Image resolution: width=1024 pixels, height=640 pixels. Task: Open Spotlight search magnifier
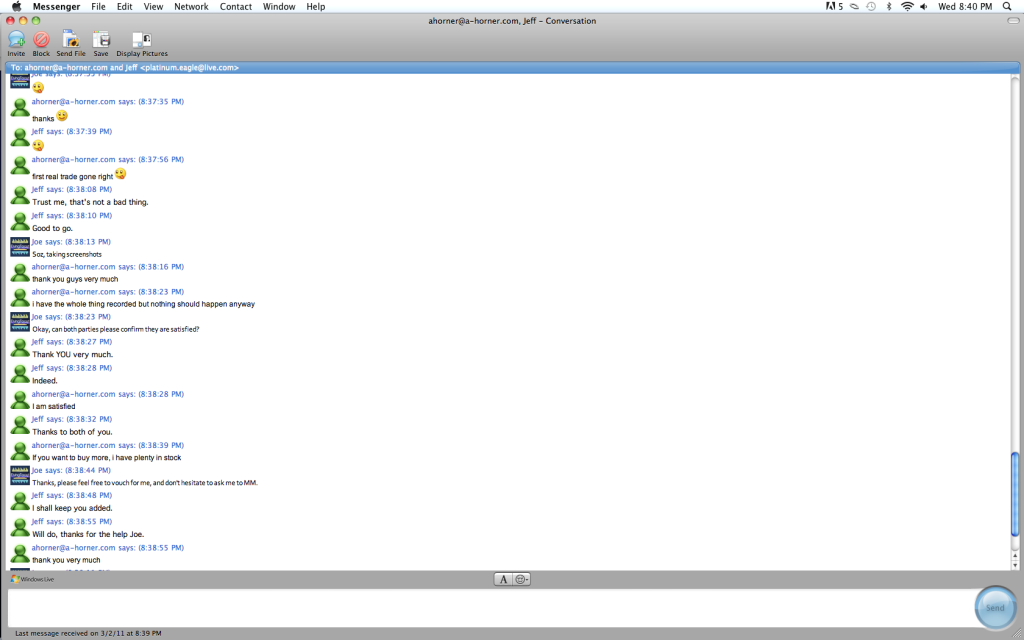[1006, 7]
